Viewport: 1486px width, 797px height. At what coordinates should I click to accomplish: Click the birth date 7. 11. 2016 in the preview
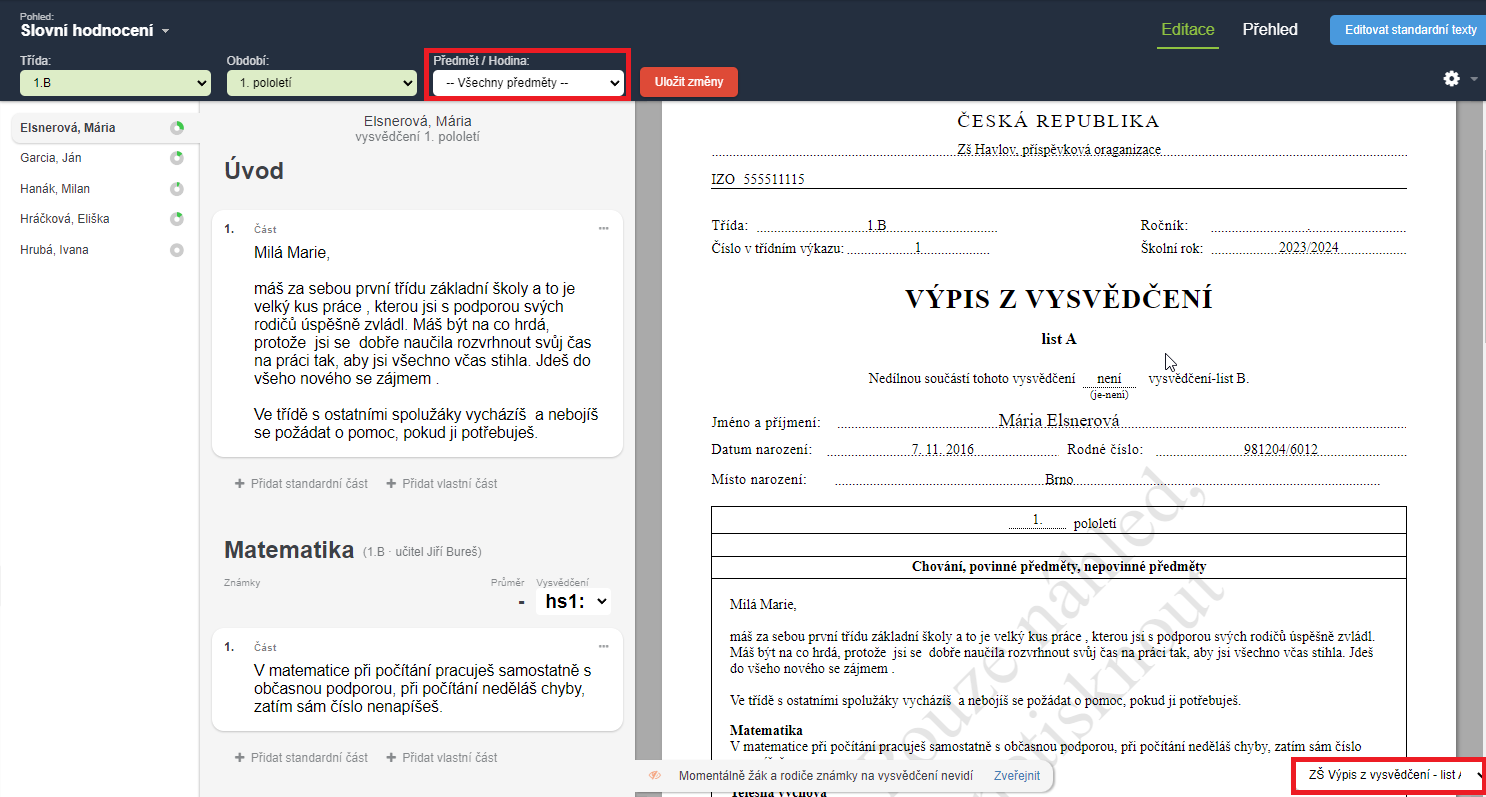tap(943, 450)
